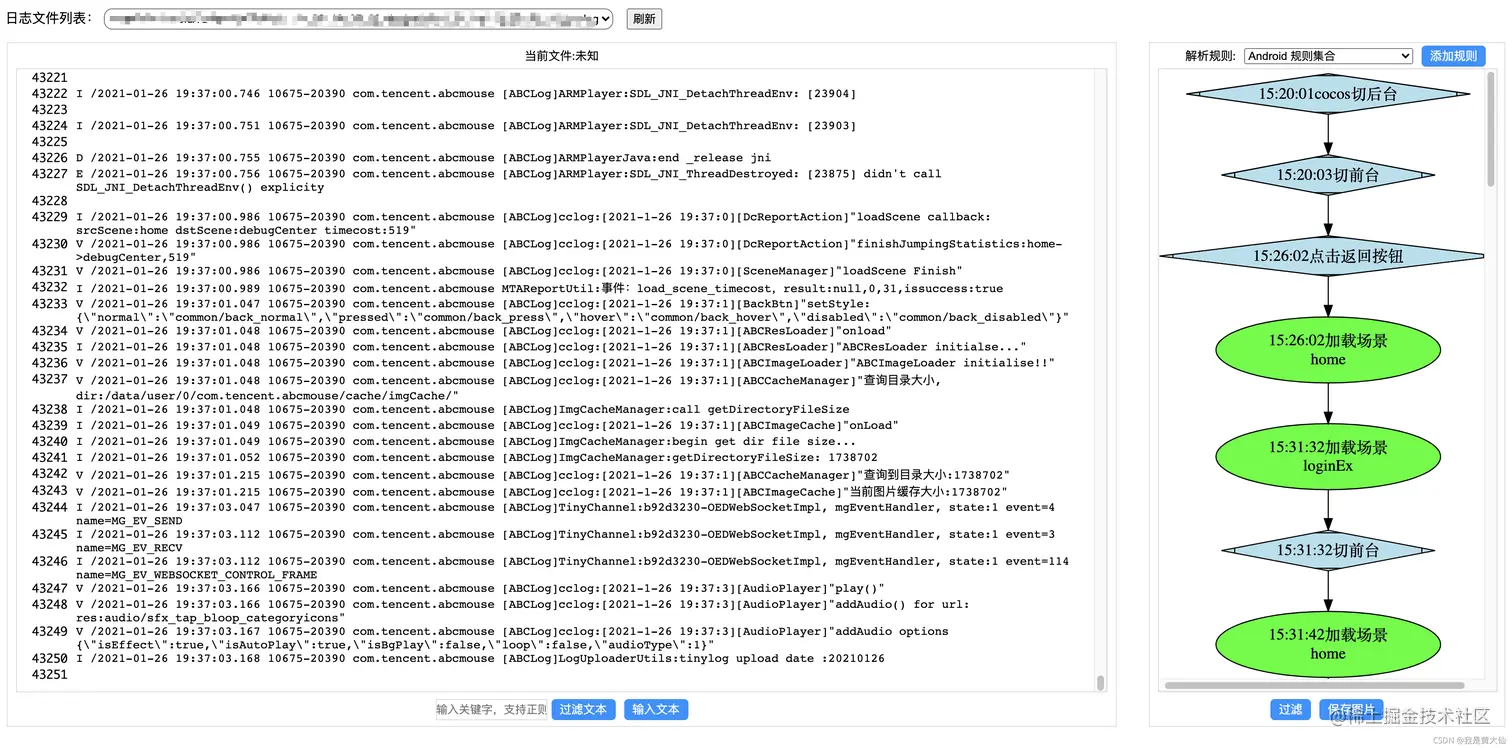This screenshot has width=1512, height=748.
Task: Click the log panel vertical scrollbar
Action: 1100,682
